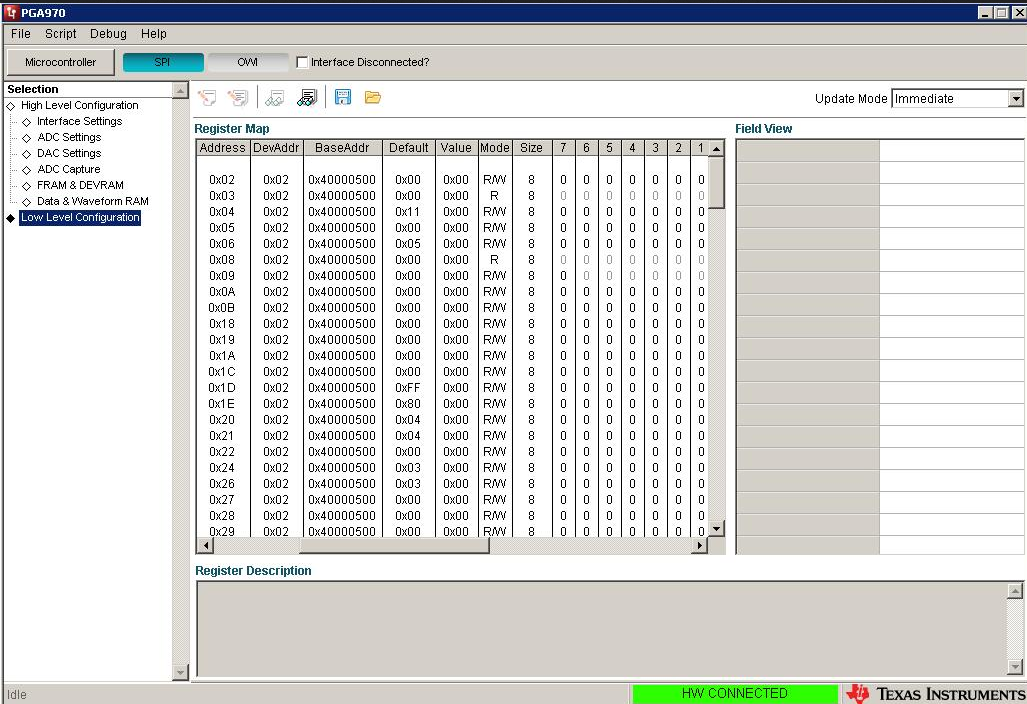
Task: Select the SPI interface toggle
Action: [163, 62]
